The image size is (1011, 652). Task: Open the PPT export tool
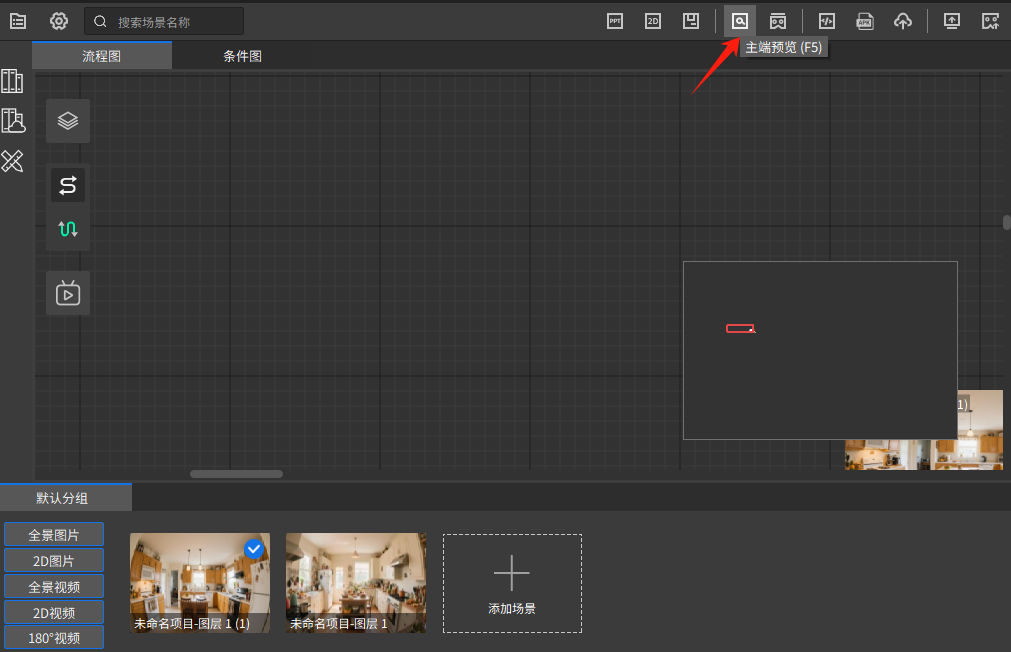pos(615,20)
